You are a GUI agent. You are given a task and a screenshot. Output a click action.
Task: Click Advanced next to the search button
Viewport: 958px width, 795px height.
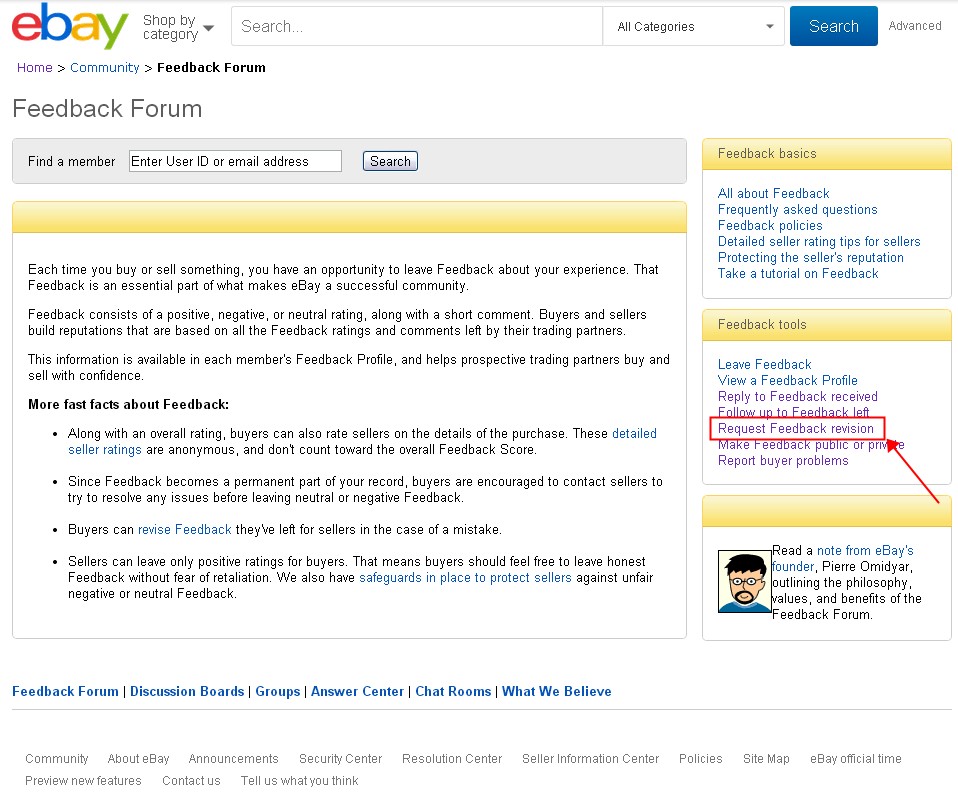(914, 26)
